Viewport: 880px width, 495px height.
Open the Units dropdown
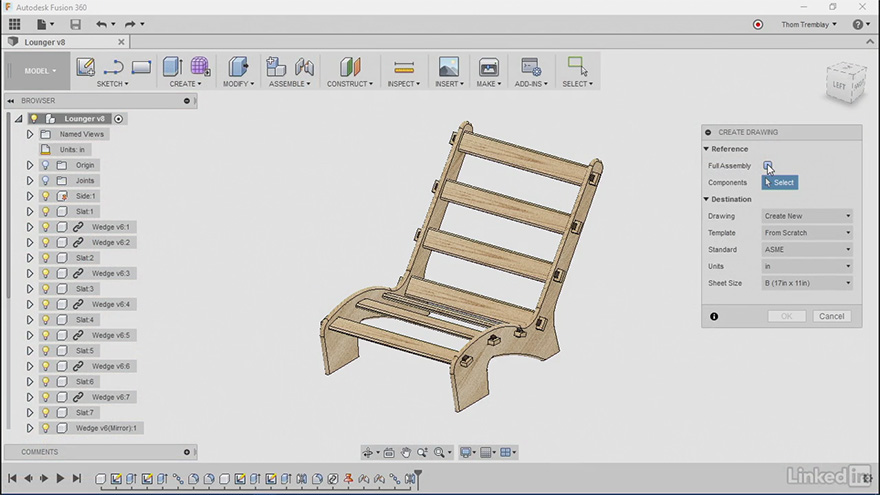807,267
